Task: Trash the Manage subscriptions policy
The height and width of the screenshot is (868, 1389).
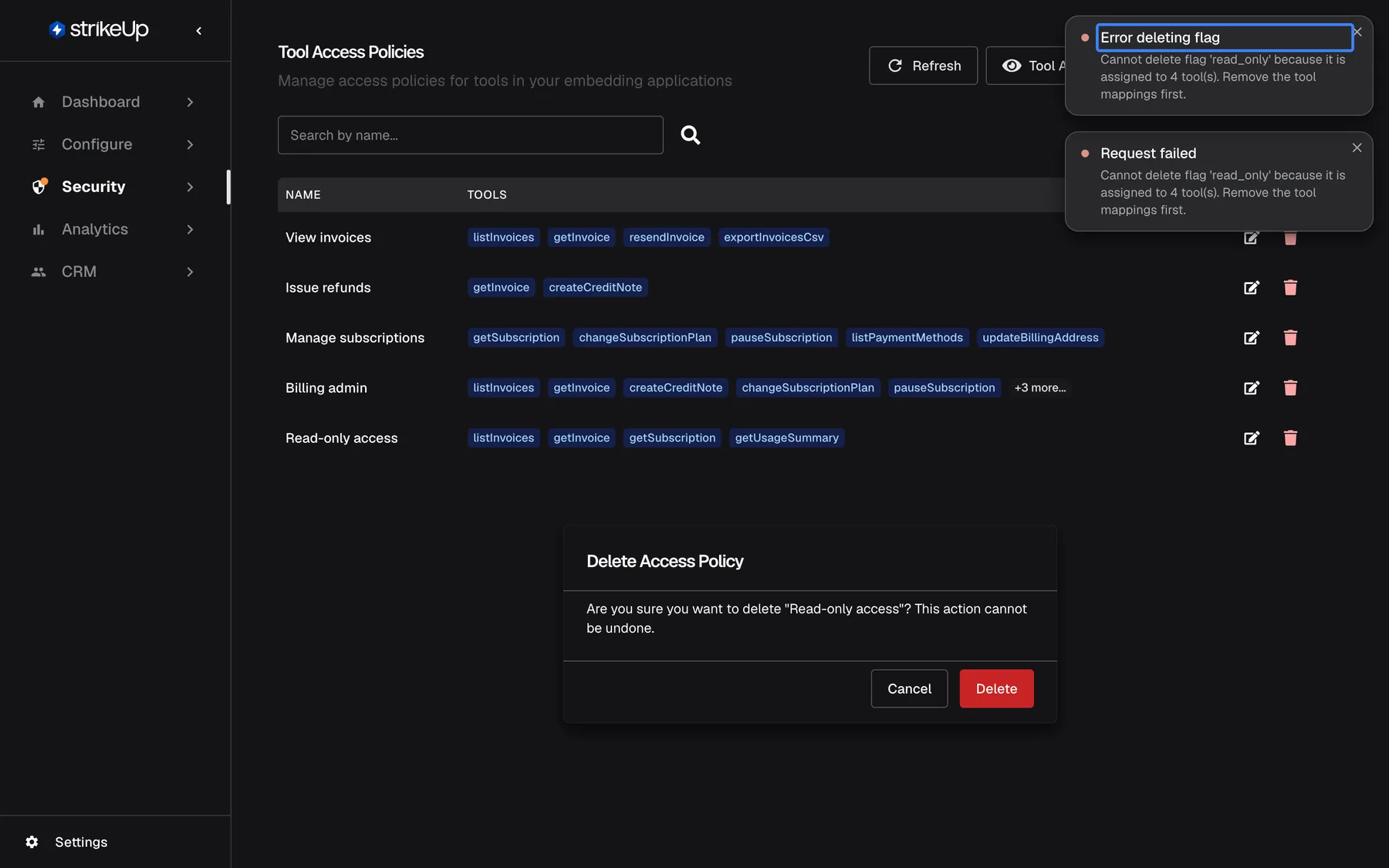Action: pyautogui.click(x=1290, y=338)
